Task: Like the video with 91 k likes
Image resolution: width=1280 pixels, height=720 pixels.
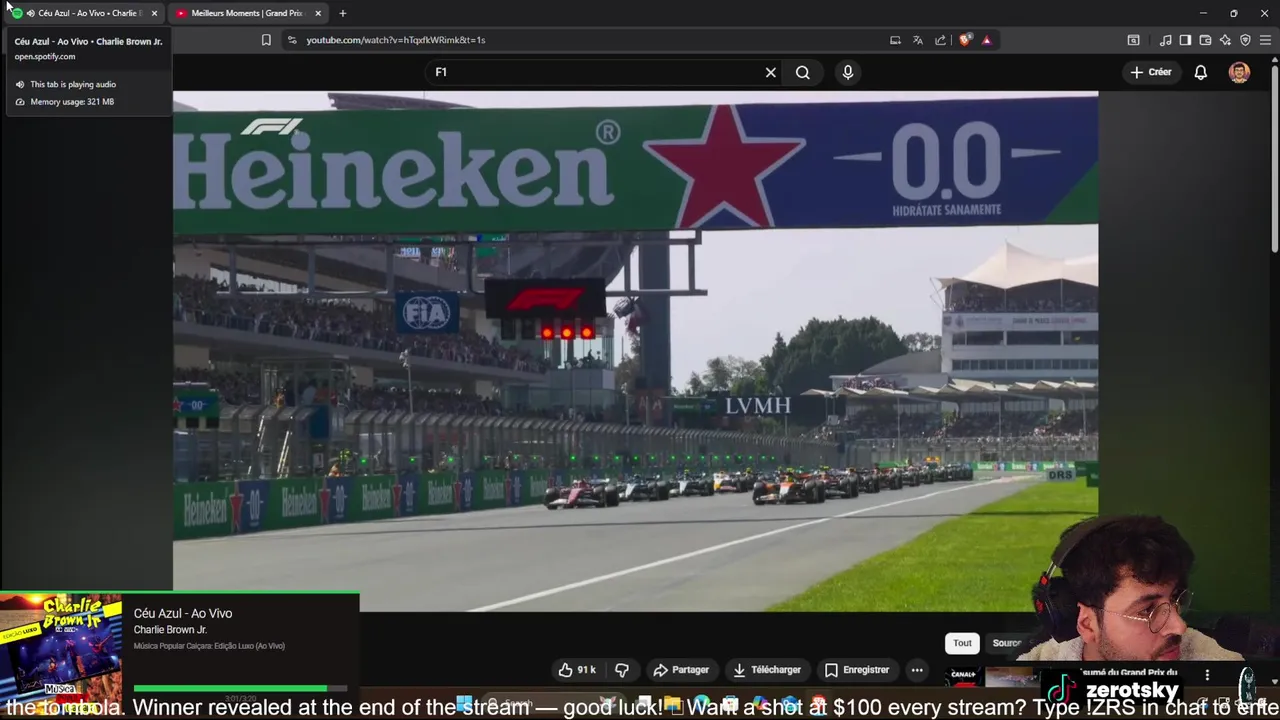Action: point(578,670)
